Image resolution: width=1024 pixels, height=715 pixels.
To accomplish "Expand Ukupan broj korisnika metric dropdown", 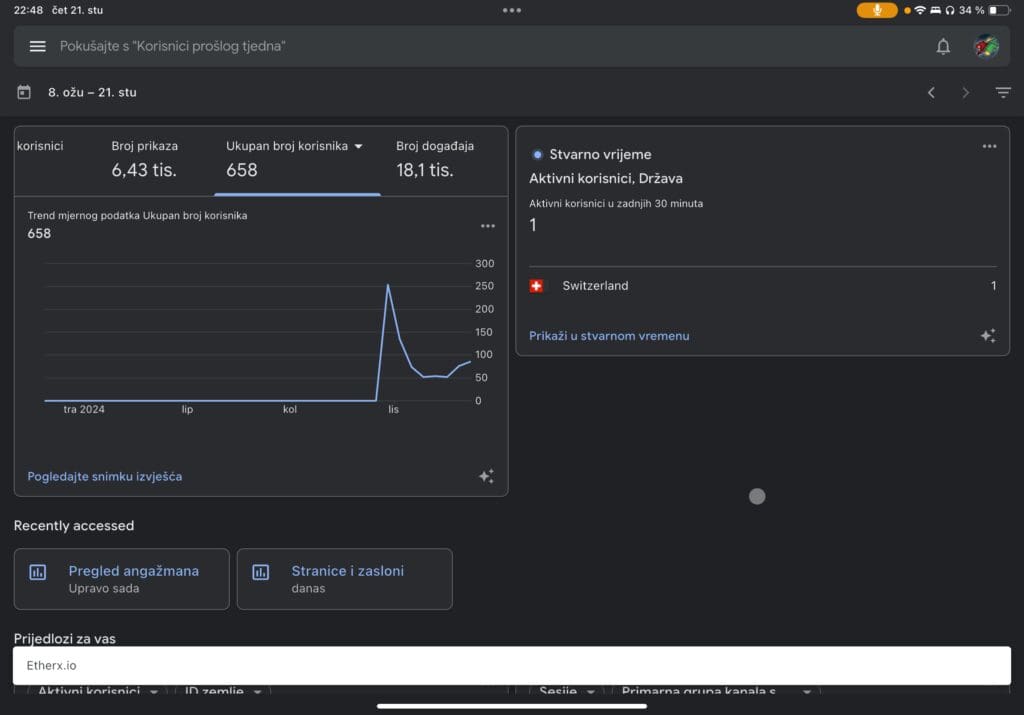I will [x=358, y=146].
